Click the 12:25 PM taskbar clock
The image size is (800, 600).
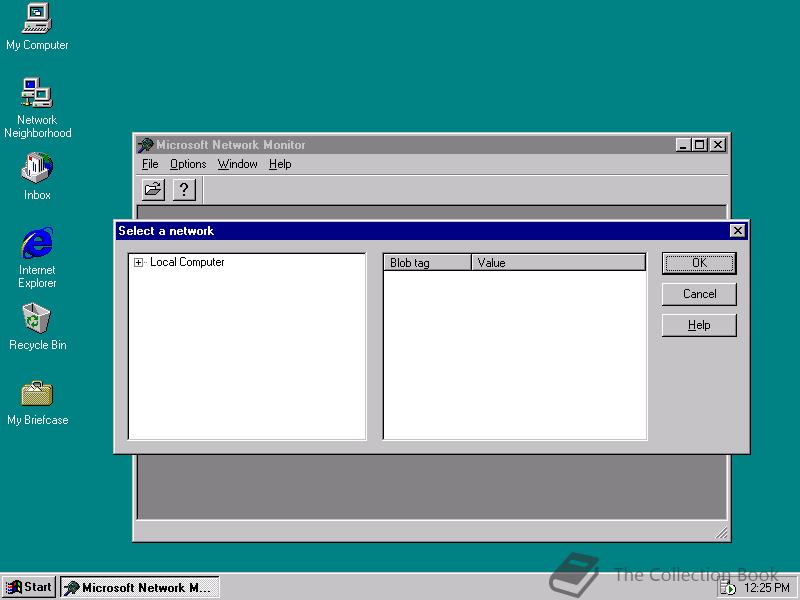[x=766, y=588]
